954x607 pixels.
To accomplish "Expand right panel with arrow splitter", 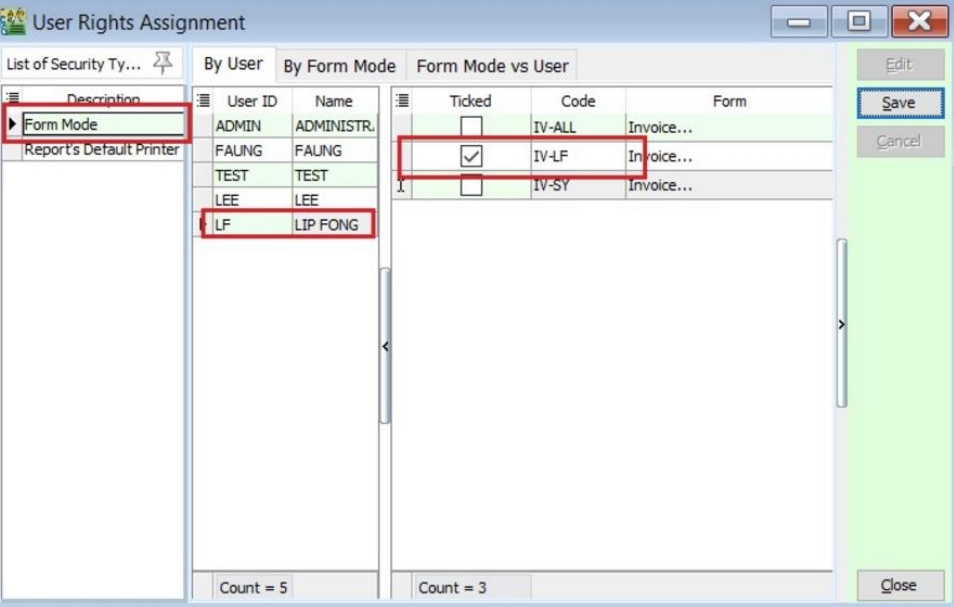I will (x=841, y=324).
